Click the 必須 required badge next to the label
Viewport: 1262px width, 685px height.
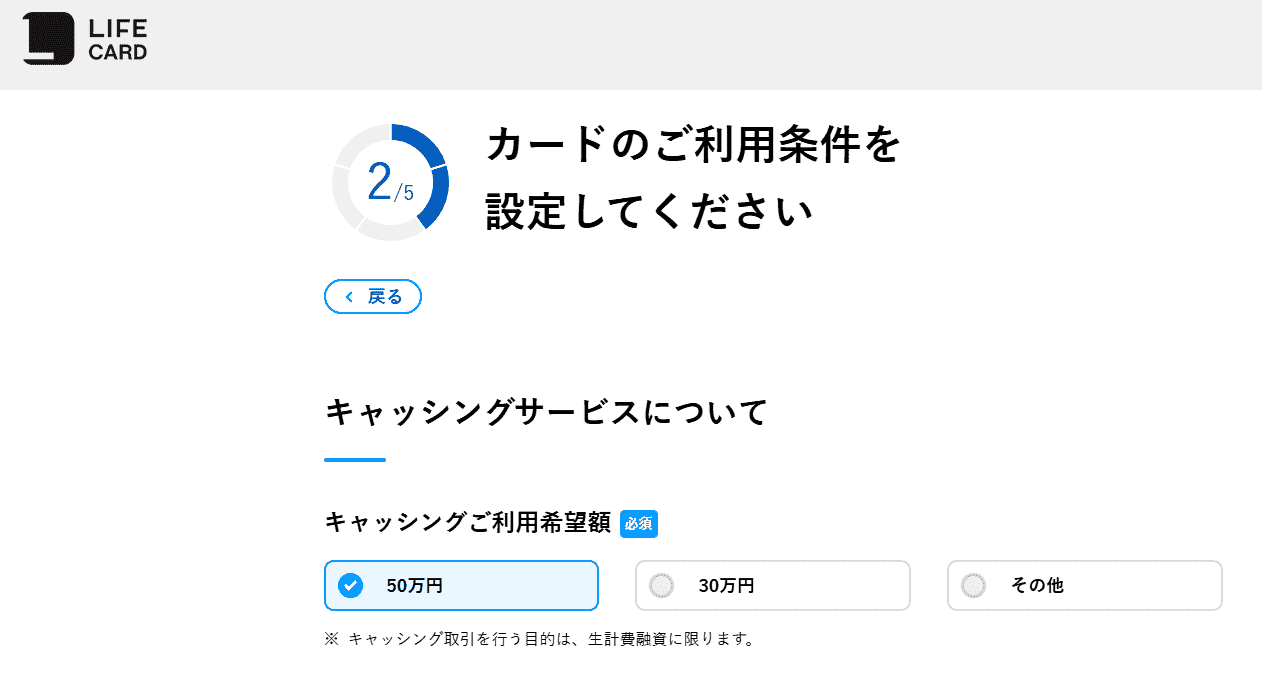[638, 523]
